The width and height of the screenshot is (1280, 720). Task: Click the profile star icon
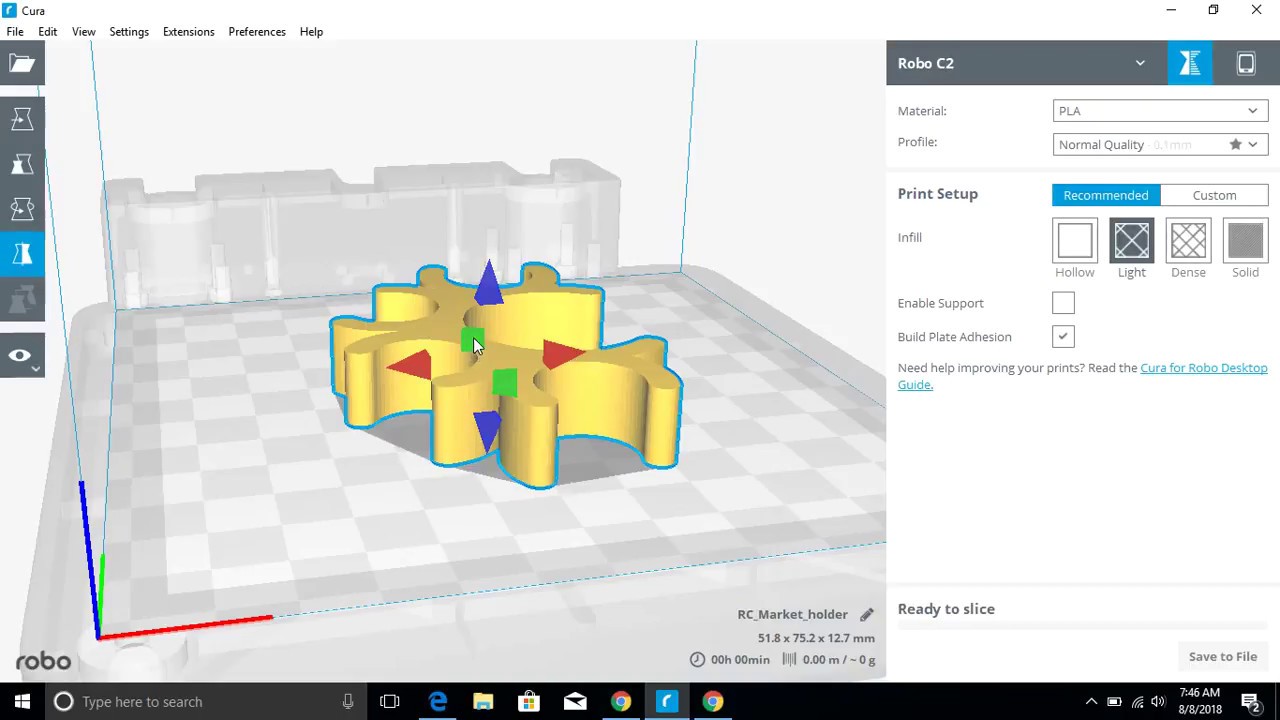click(1236, 144)
